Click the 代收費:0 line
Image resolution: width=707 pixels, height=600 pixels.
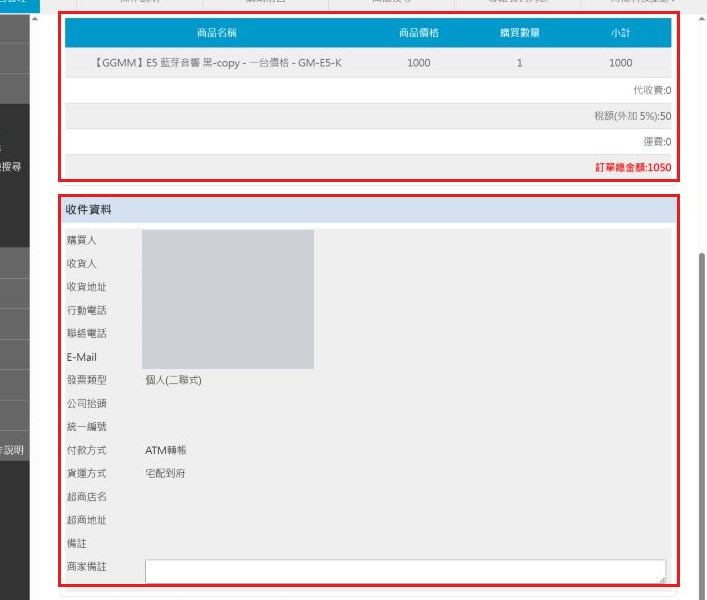point(652,90)
